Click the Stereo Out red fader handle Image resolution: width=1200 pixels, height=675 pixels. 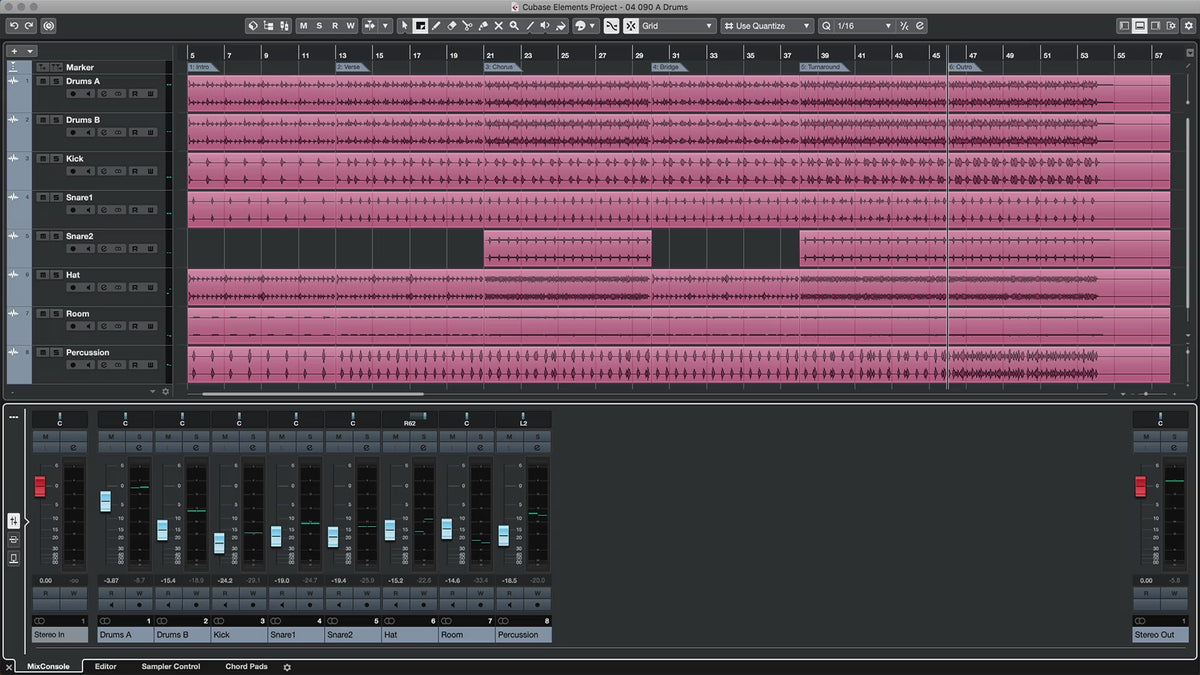(x=1140, y=486)
